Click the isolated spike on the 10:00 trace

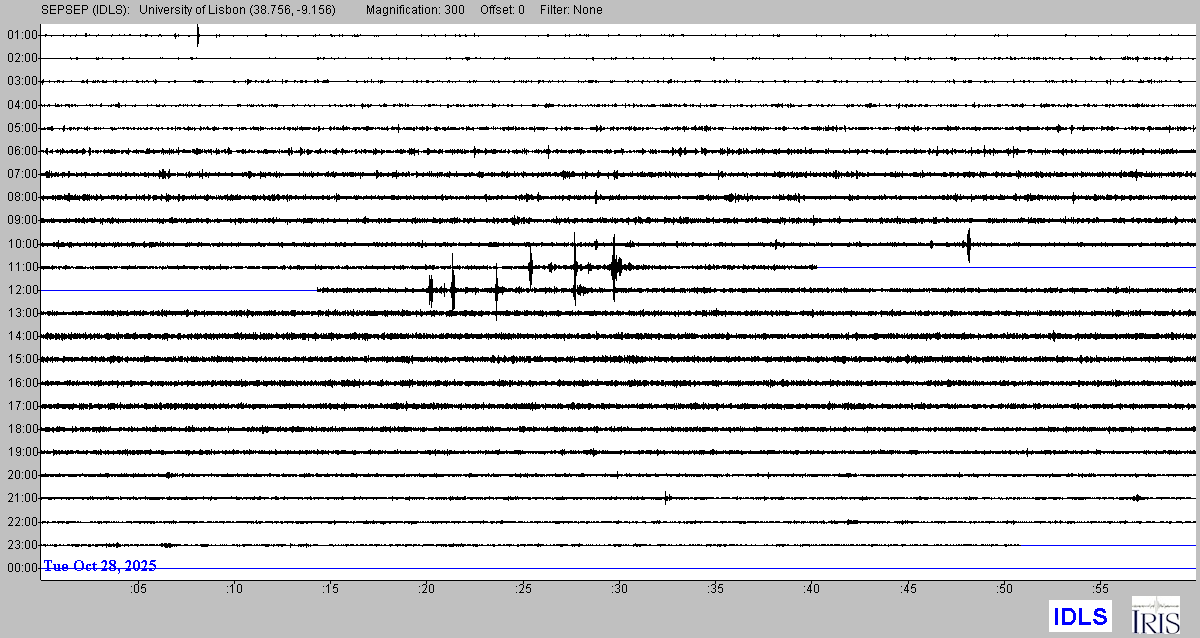pos(968,244)
